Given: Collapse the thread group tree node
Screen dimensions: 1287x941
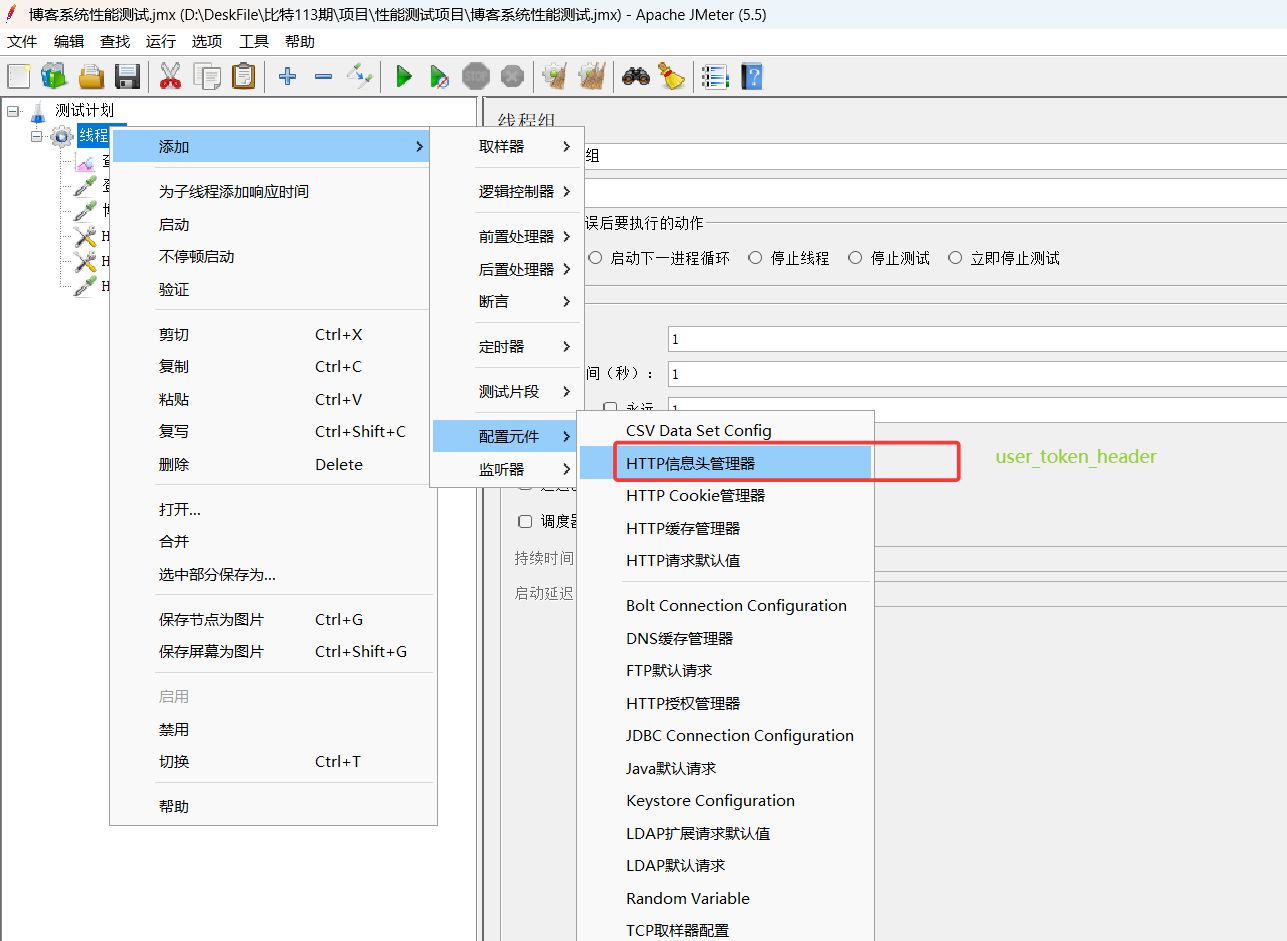Looking at the screenshot, I should point(37,136).
